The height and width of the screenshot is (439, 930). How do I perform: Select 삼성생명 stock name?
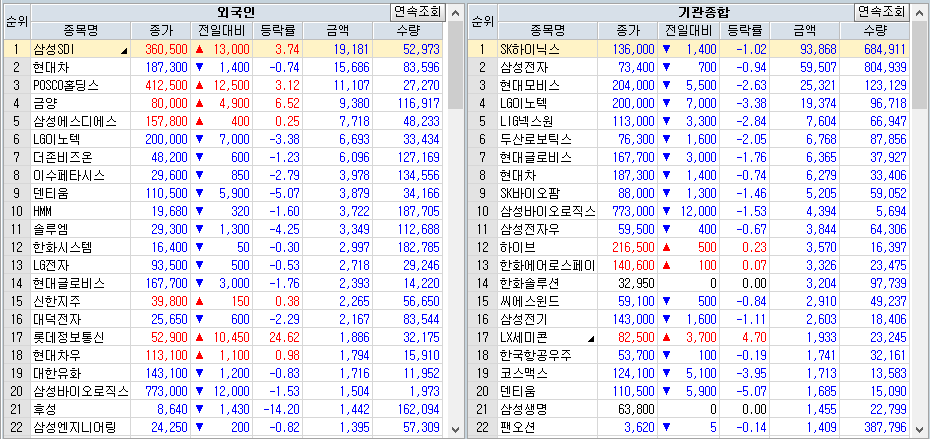point(524,411)
